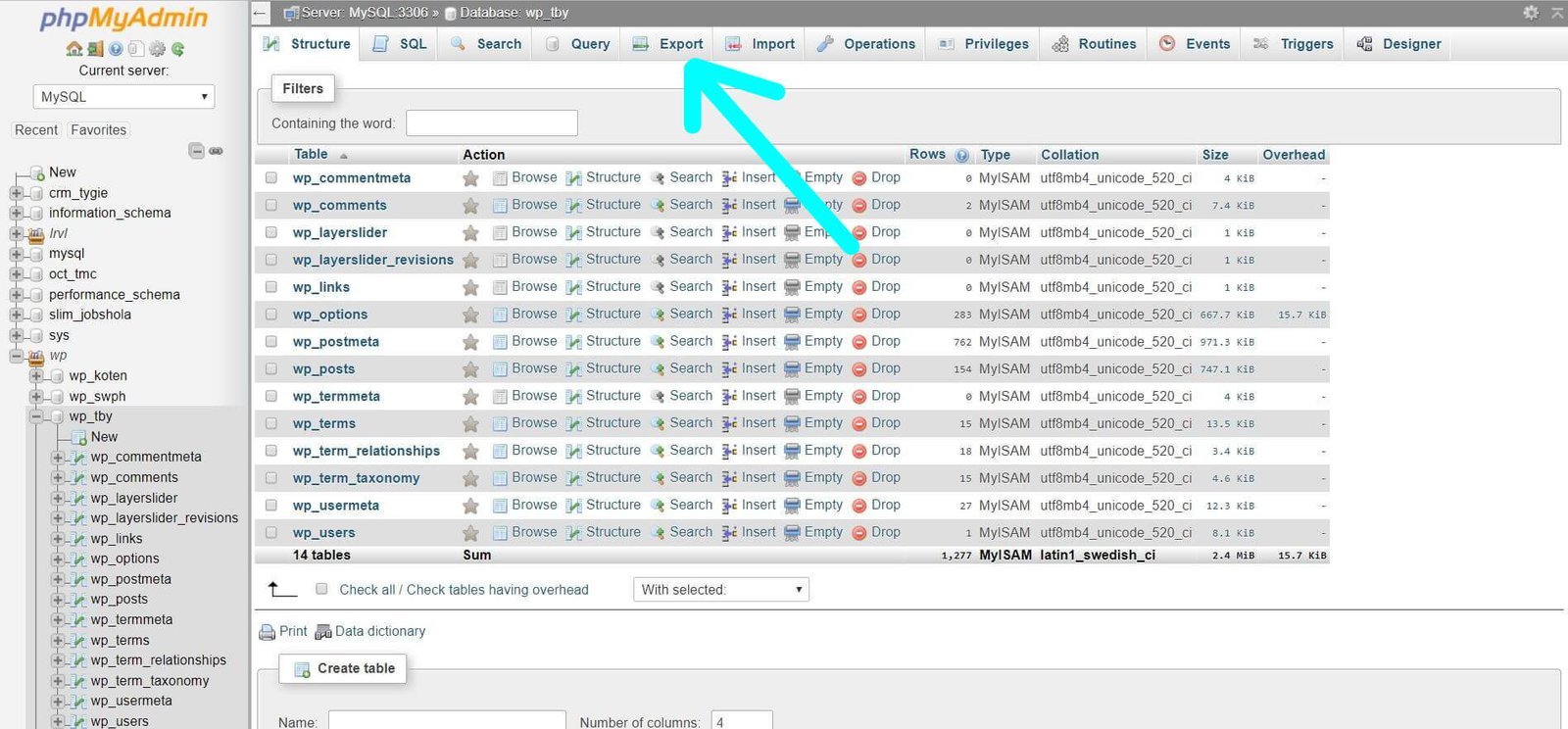Click the collapse navigation arrow at top left

[x=260, y=13]
